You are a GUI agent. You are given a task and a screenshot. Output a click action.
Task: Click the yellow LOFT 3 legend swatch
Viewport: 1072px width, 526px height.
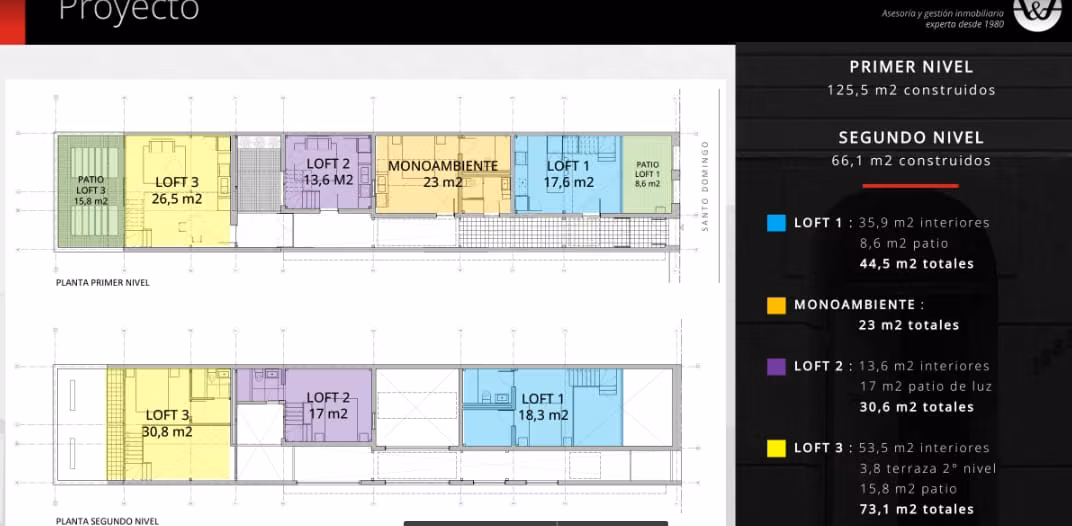[776, 449]
